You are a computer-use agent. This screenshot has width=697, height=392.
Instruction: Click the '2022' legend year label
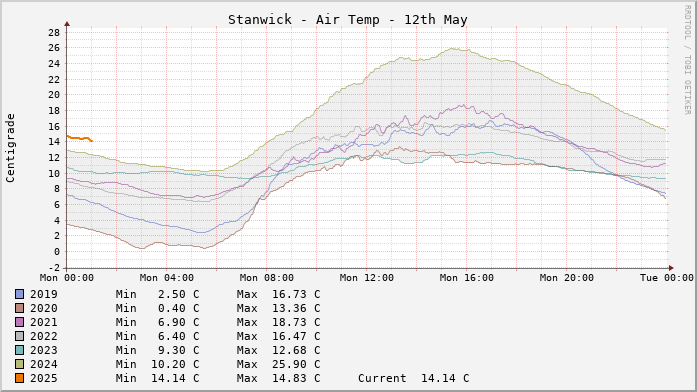[44, 336]
